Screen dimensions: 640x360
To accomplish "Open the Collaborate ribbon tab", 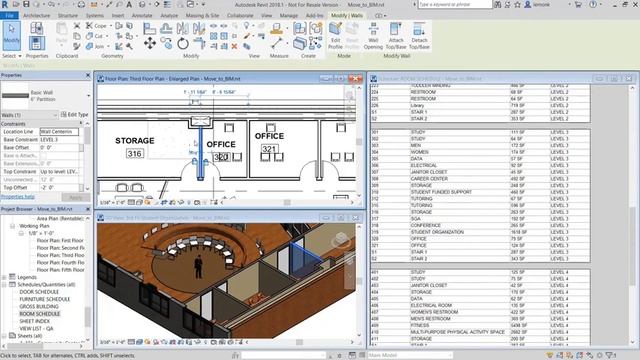I will coord(240,16).
